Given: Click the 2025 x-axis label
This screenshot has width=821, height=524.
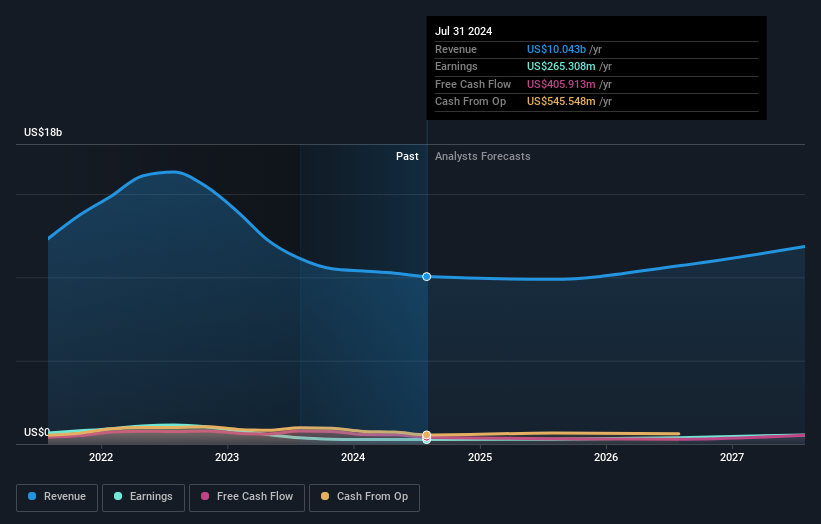Looking at the screenshot, I should click(x=480, y=457).
